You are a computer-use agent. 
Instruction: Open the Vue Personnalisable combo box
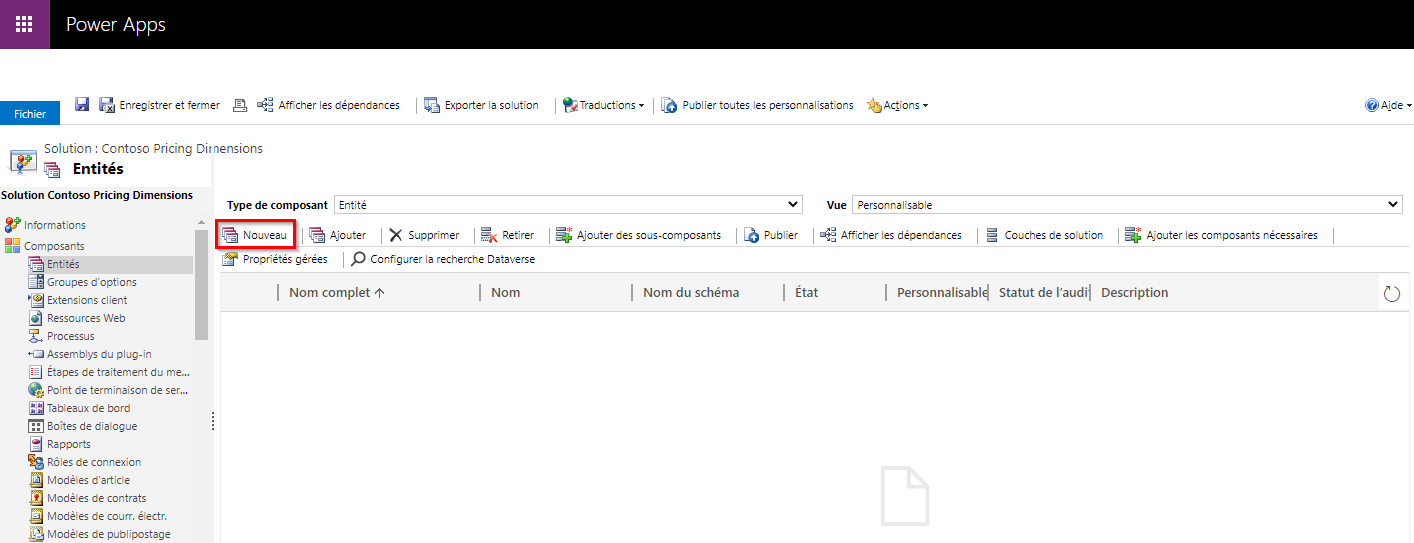tap(1127, 205)
